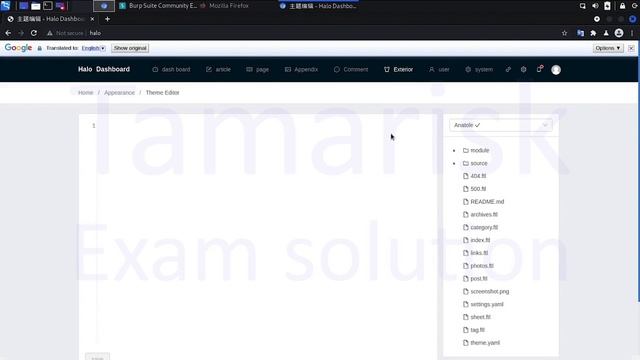Click the battery icon in system tray
The height and width of the screenshot is (360, 640).
tap(607, 6)
